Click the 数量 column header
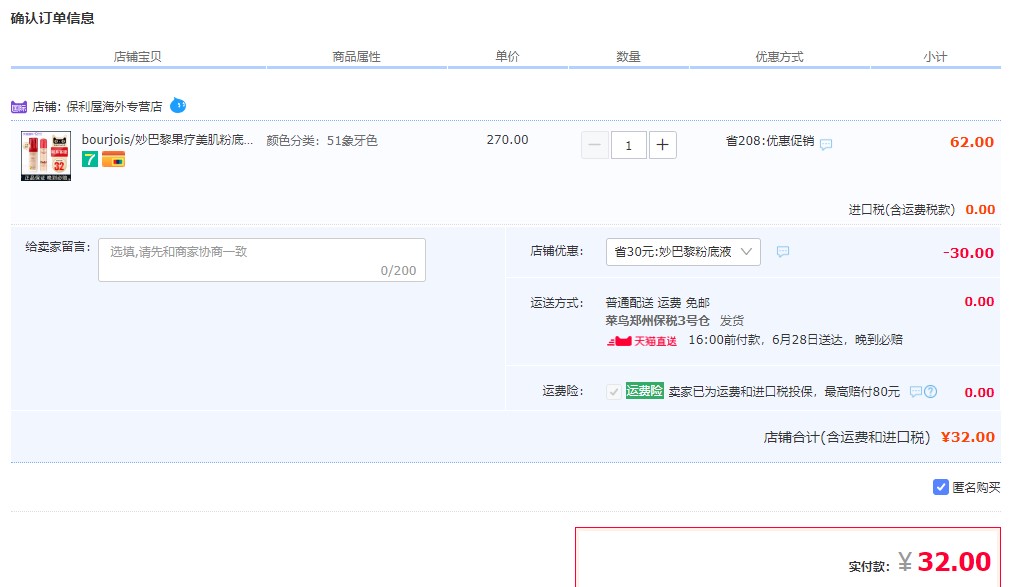 628,57
